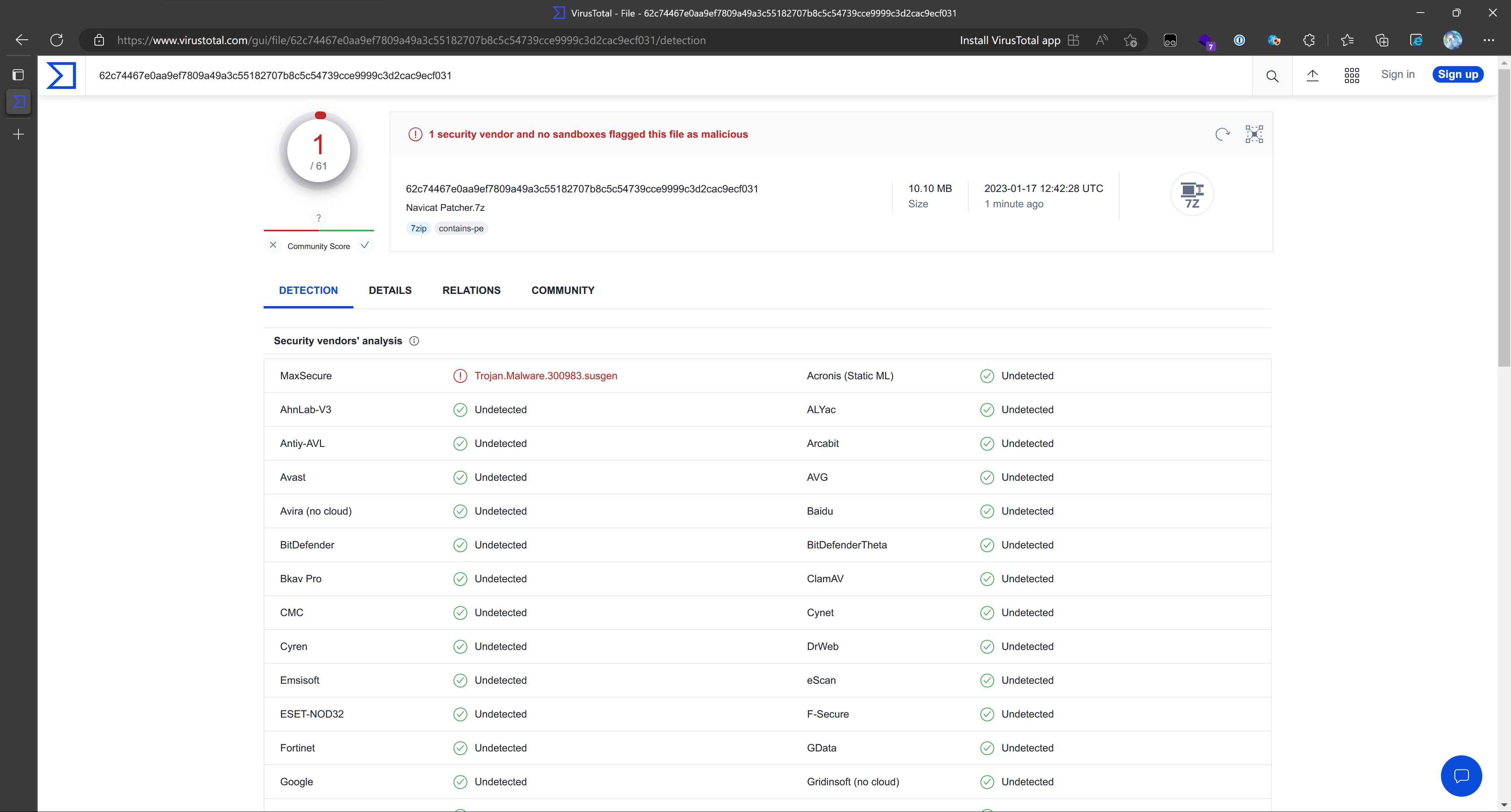The image size is (1511, 812).
Task: Switch to the DETAILS tab
Action: click(x=390, y=290)
